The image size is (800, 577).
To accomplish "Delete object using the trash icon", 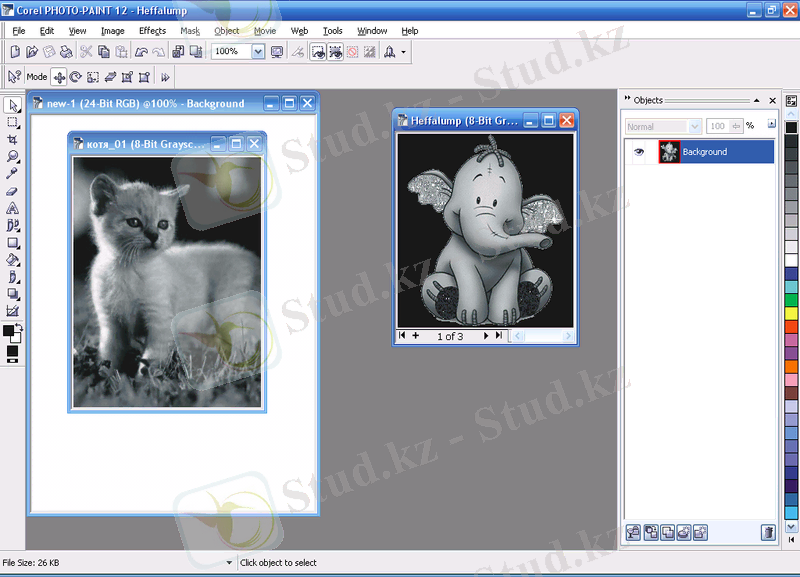I will click(768, 533).
